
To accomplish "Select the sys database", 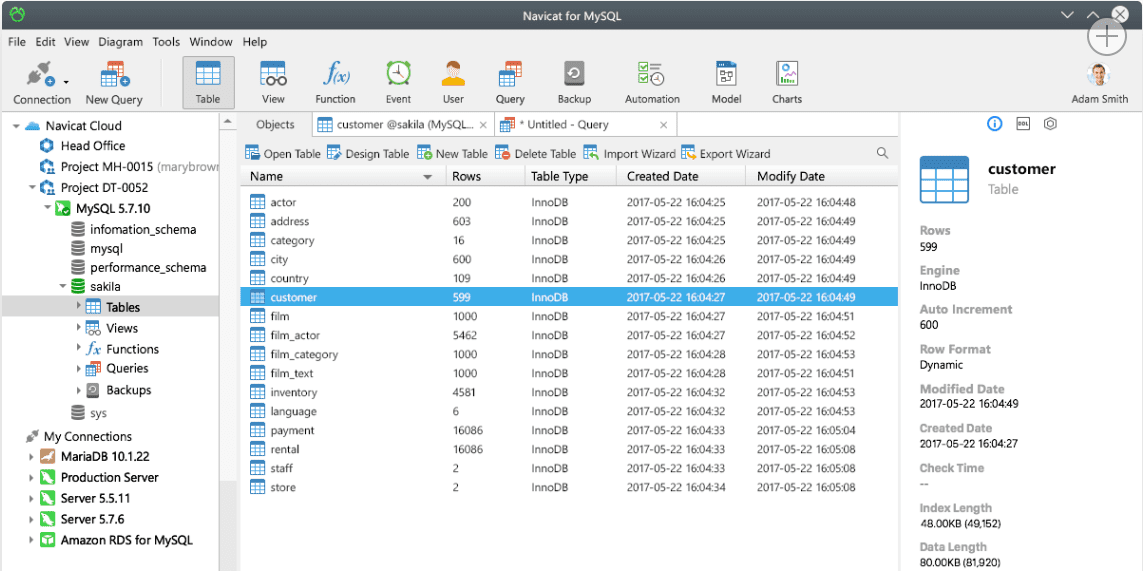I will (x=98, y=413).
